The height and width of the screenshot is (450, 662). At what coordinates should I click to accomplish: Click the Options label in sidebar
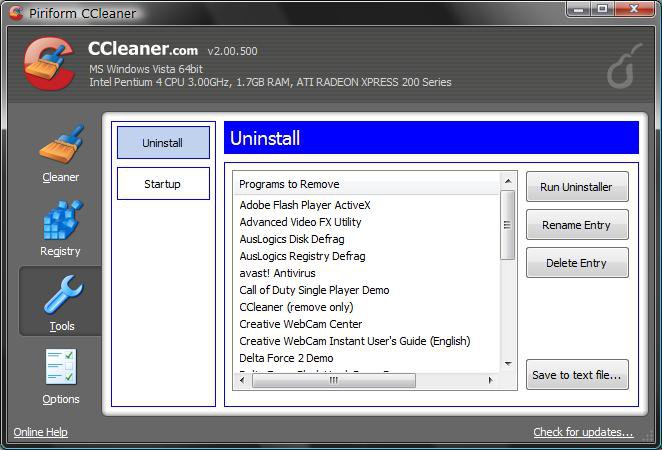[x=61, y=399]
